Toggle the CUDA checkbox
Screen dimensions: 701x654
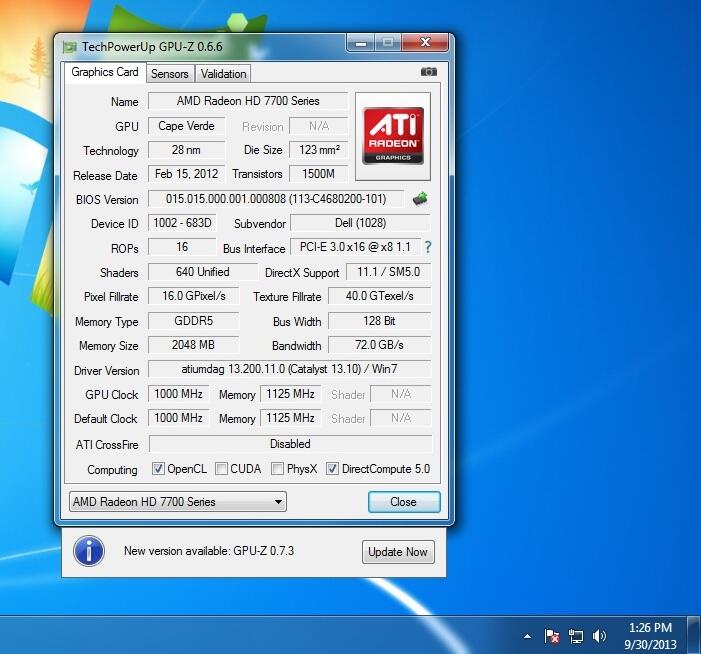(221, 468)
